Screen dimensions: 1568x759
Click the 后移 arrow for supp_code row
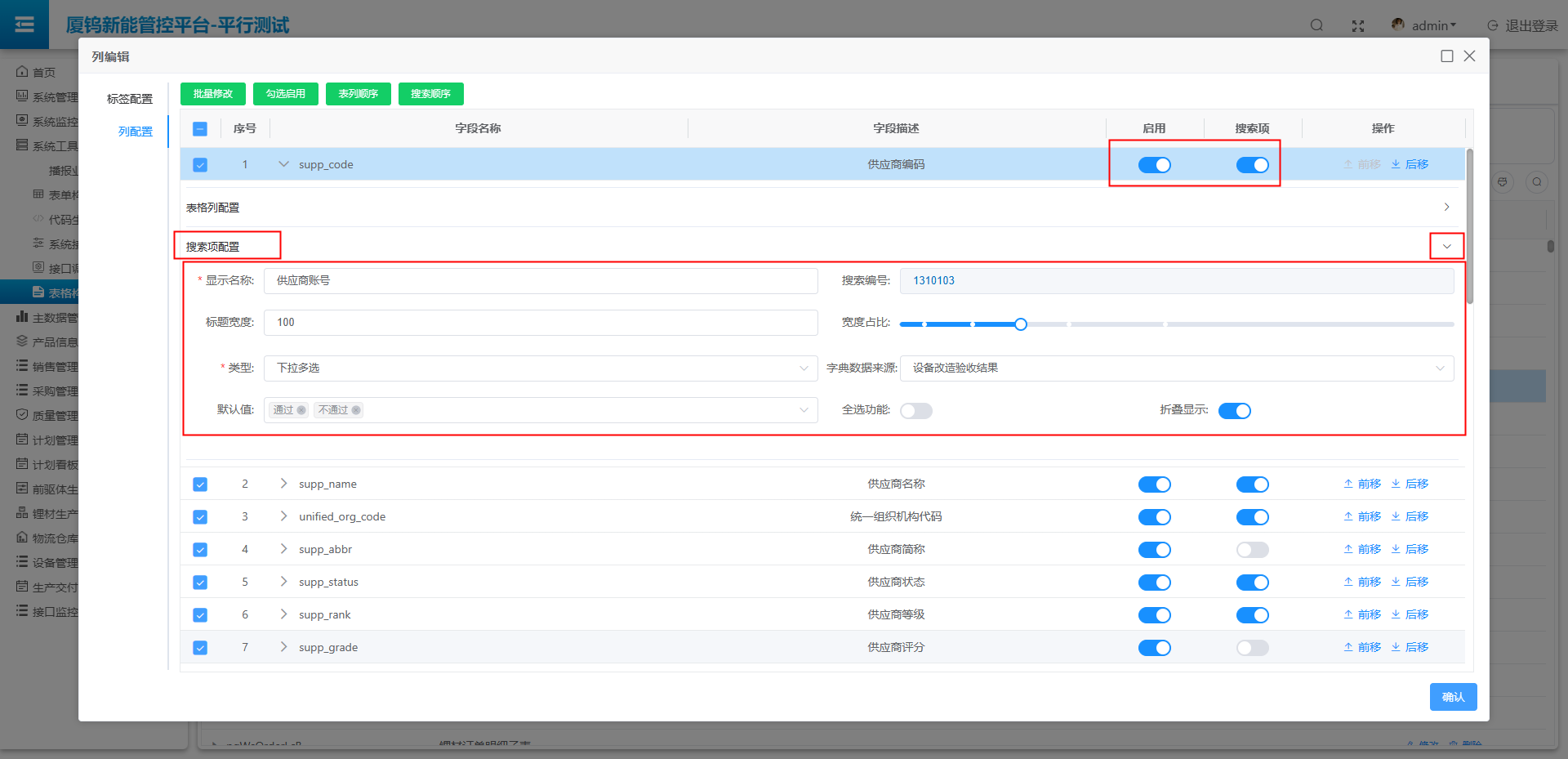pyautogui.click(x=1410, y=164)
